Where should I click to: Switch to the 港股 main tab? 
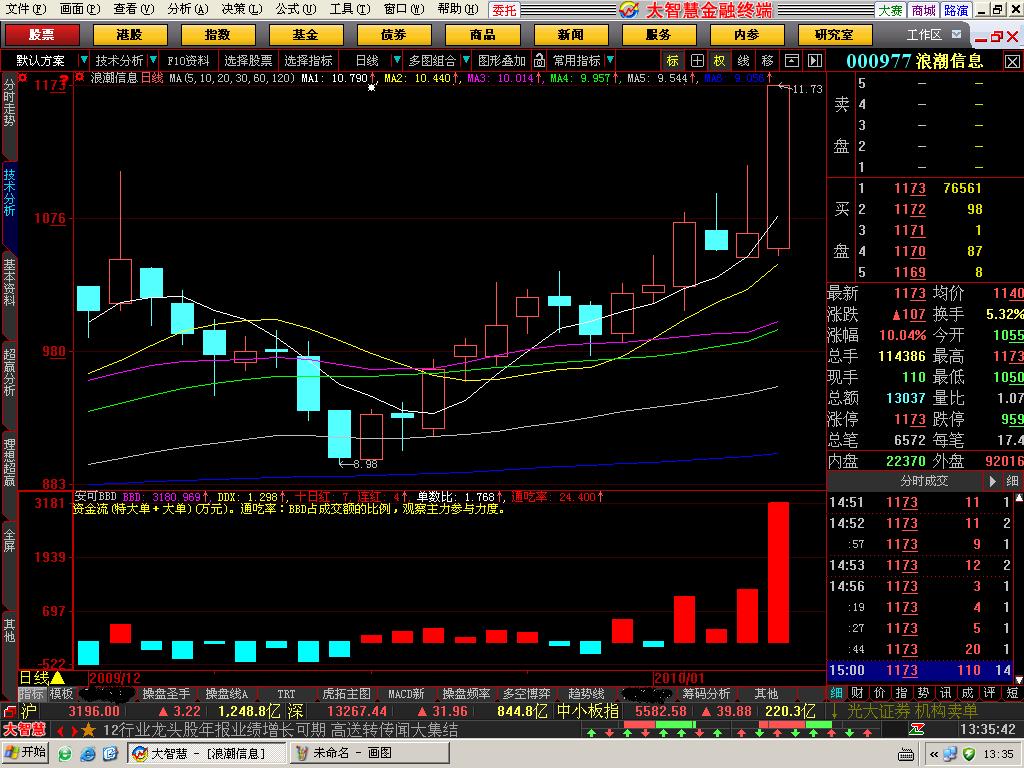[x=129, y=35]
